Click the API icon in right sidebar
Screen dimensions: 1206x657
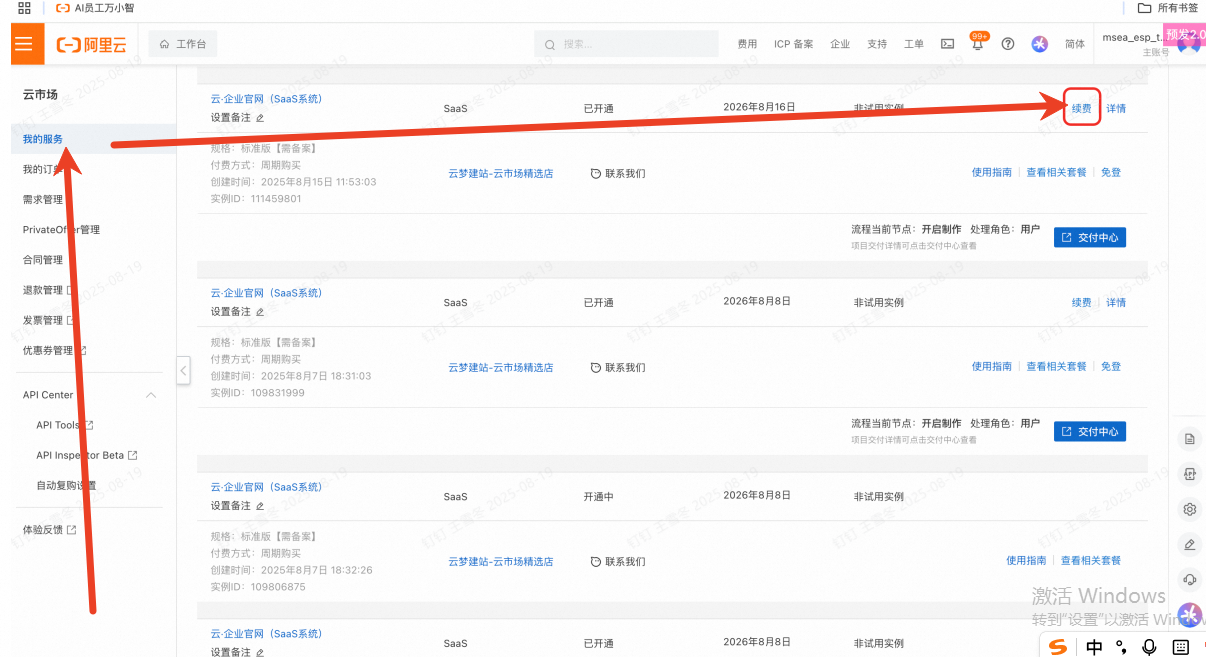[1190, 474]
